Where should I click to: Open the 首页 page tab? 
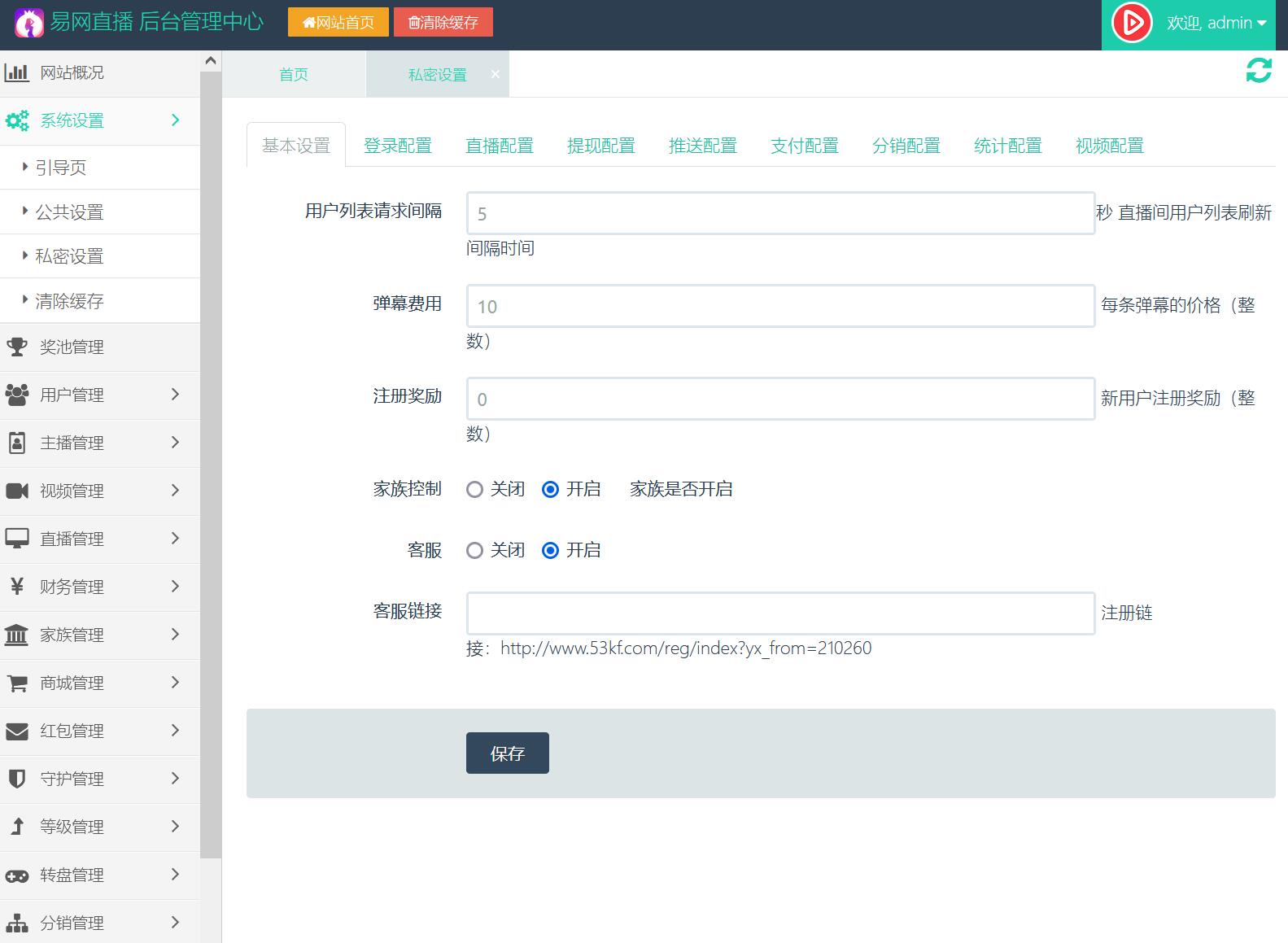(294, 75)
